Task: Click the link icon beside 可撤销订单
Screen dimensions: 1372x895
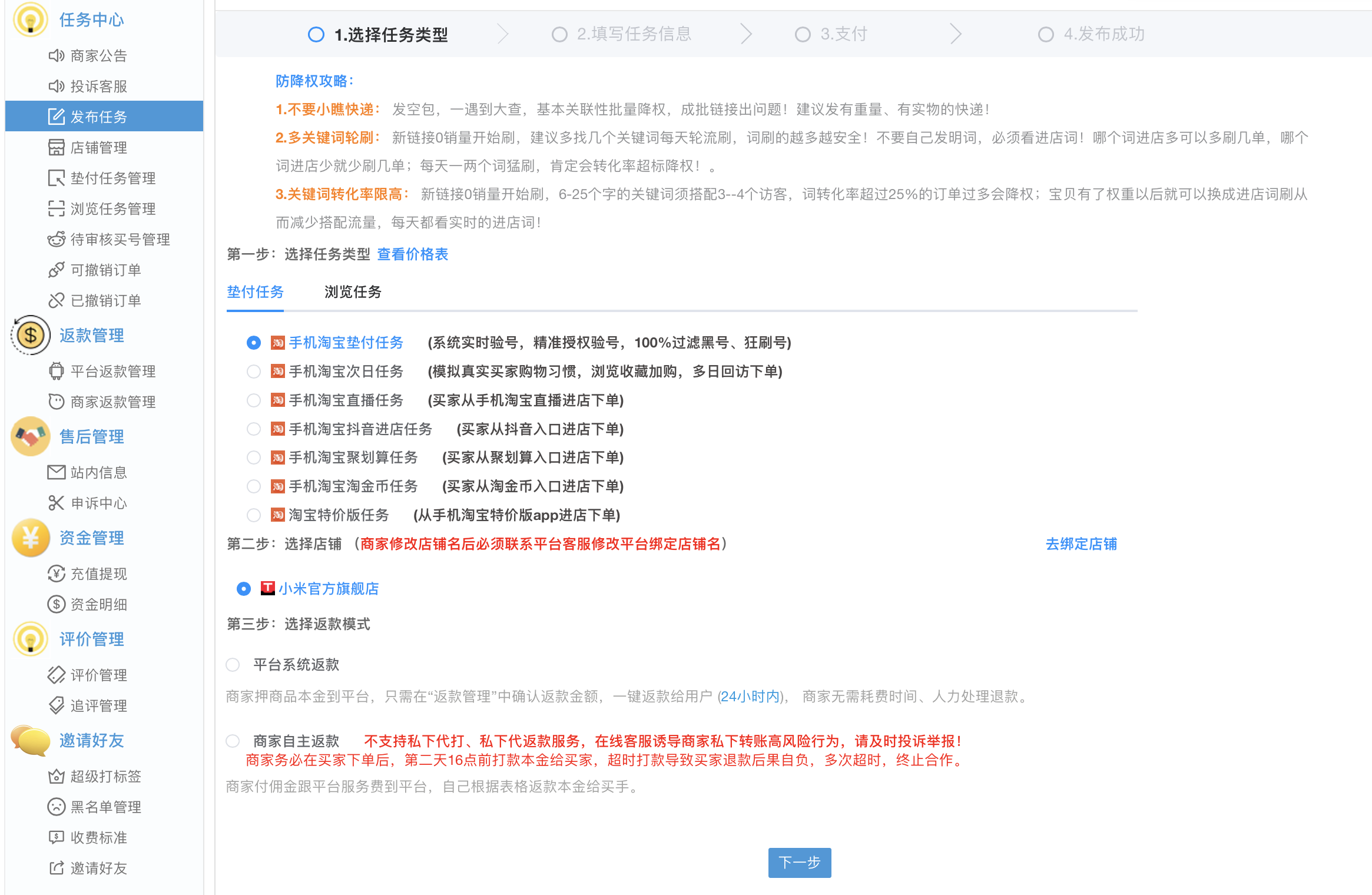Action: click(x=56, y=270)
